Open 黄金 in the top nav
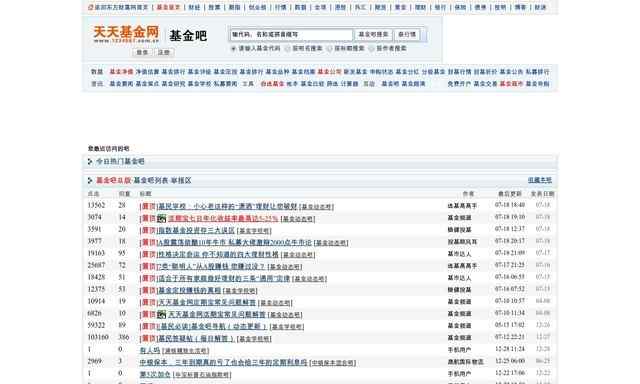This screenshot has height=384, width=640. tap(400, 7)
